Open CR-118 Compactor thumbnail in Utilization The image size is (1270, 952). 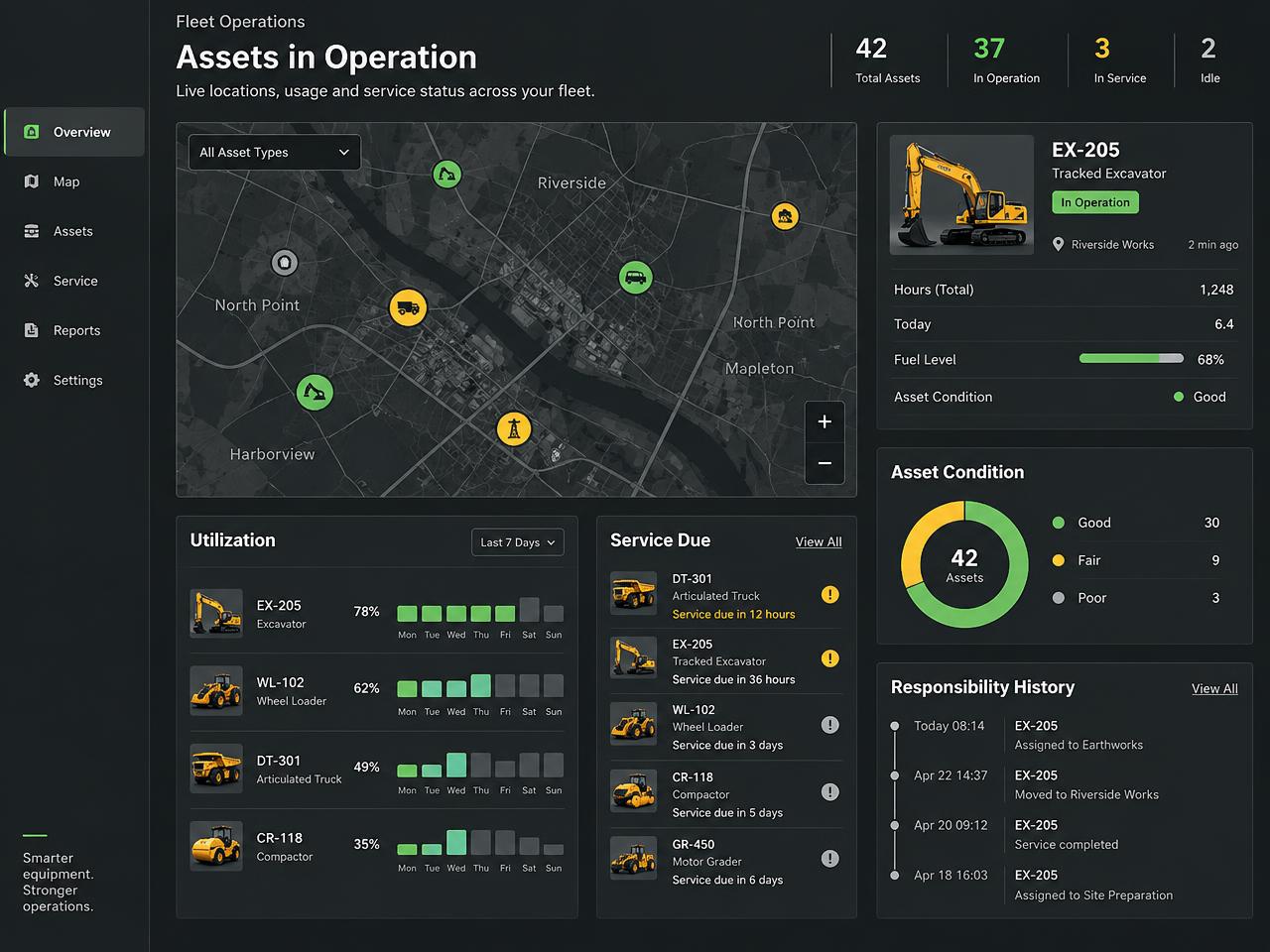(216, 846)
